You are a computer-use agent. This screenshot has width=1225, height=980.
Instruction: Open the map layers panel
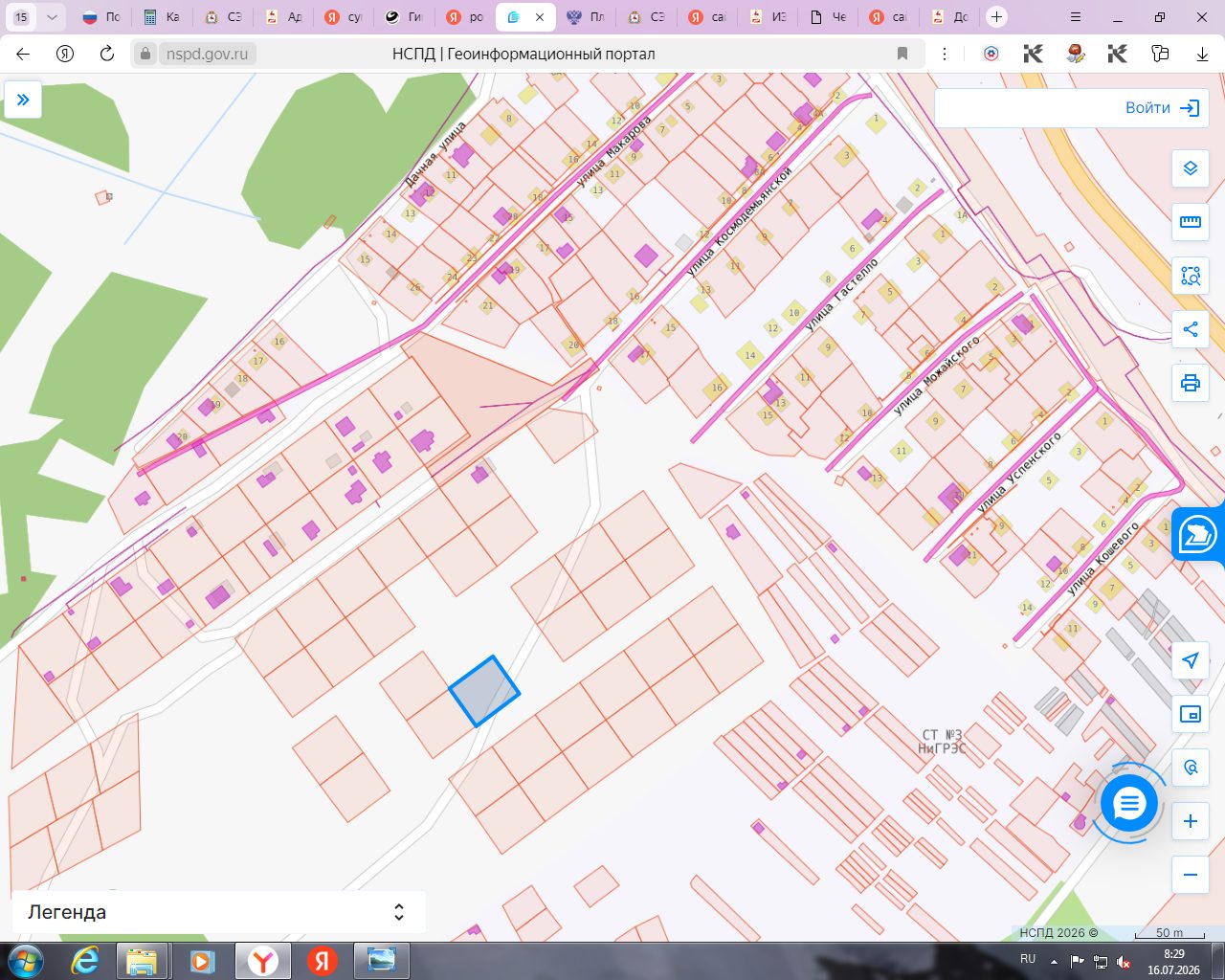click(1191, 168)
